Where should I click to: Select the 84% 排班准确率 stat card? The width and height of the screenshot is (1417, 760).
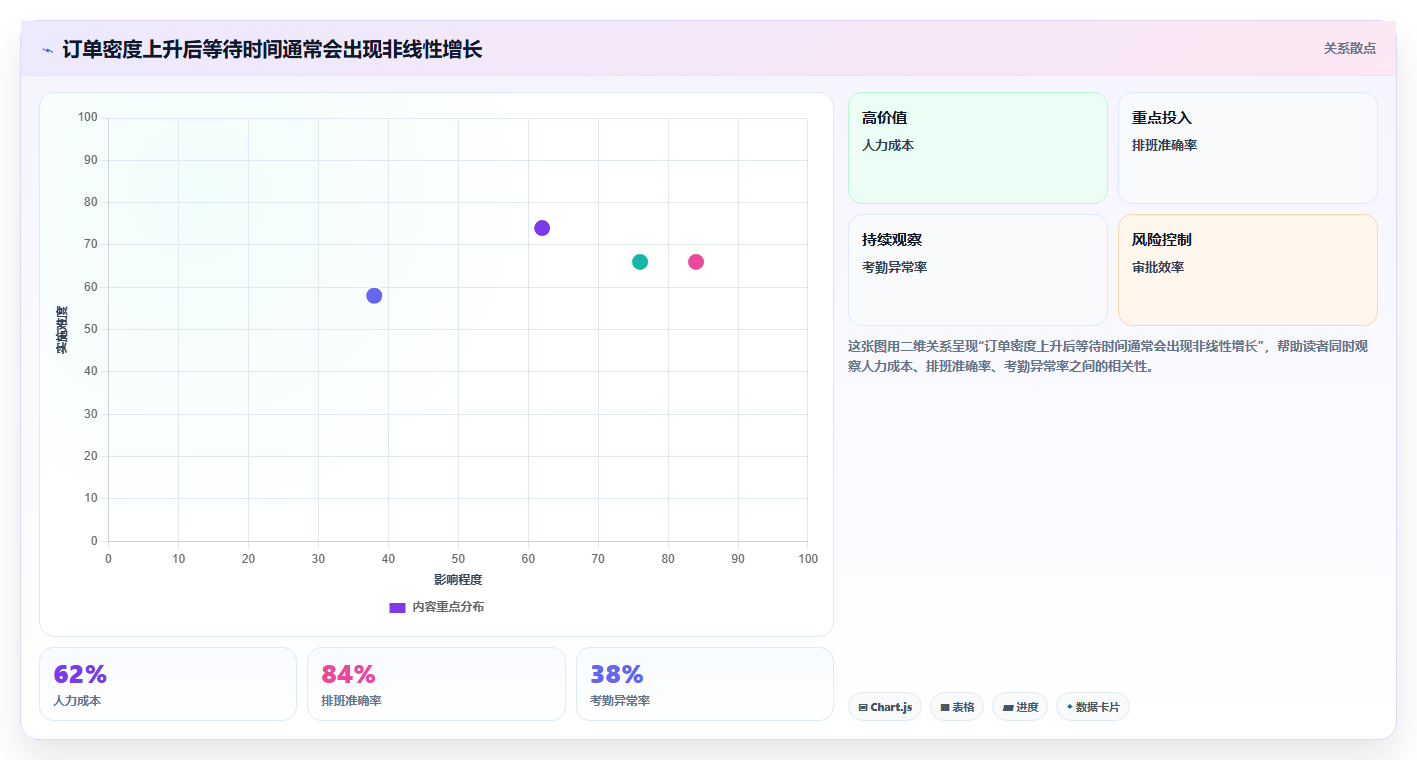pos(436,684)
